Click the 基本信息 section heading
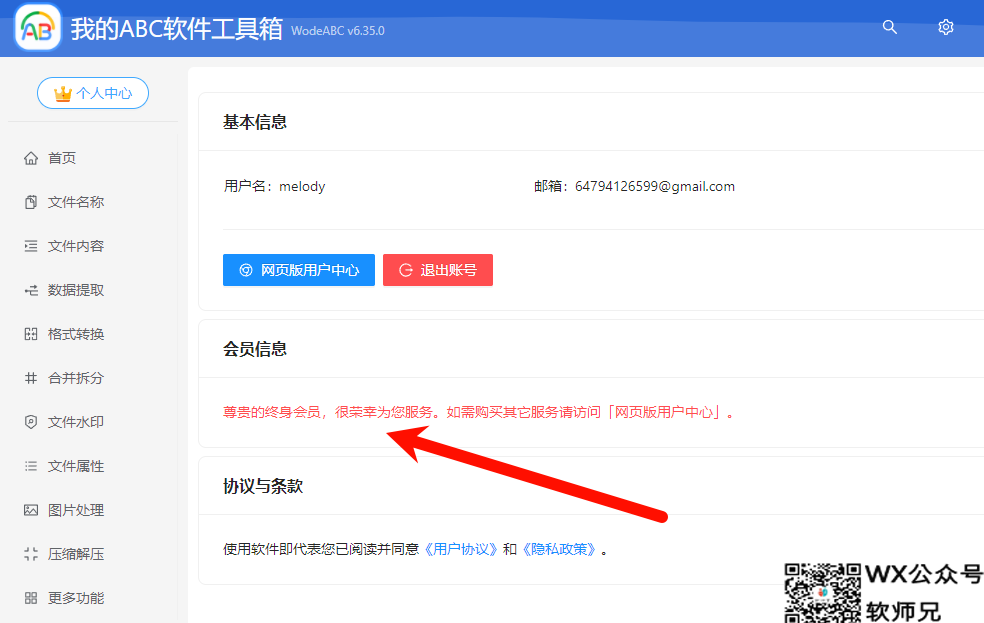The image size is (984, 623). pyautogui.click(x=255, y=122)
